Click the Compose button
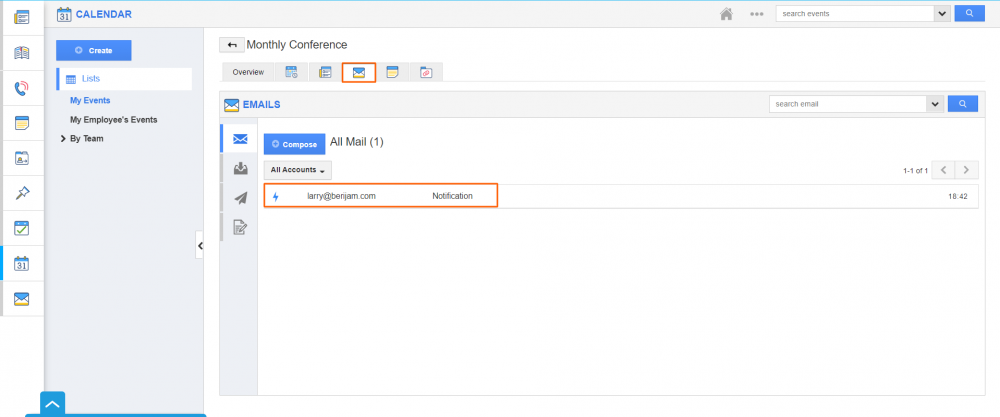The width and height of the screenshot is (1000, 417). (x=294, y=144)
